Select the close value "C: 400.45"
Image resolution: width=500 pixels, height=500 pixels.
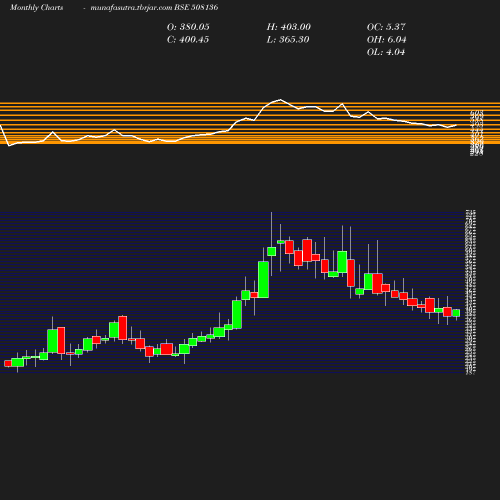click(188, 40)
